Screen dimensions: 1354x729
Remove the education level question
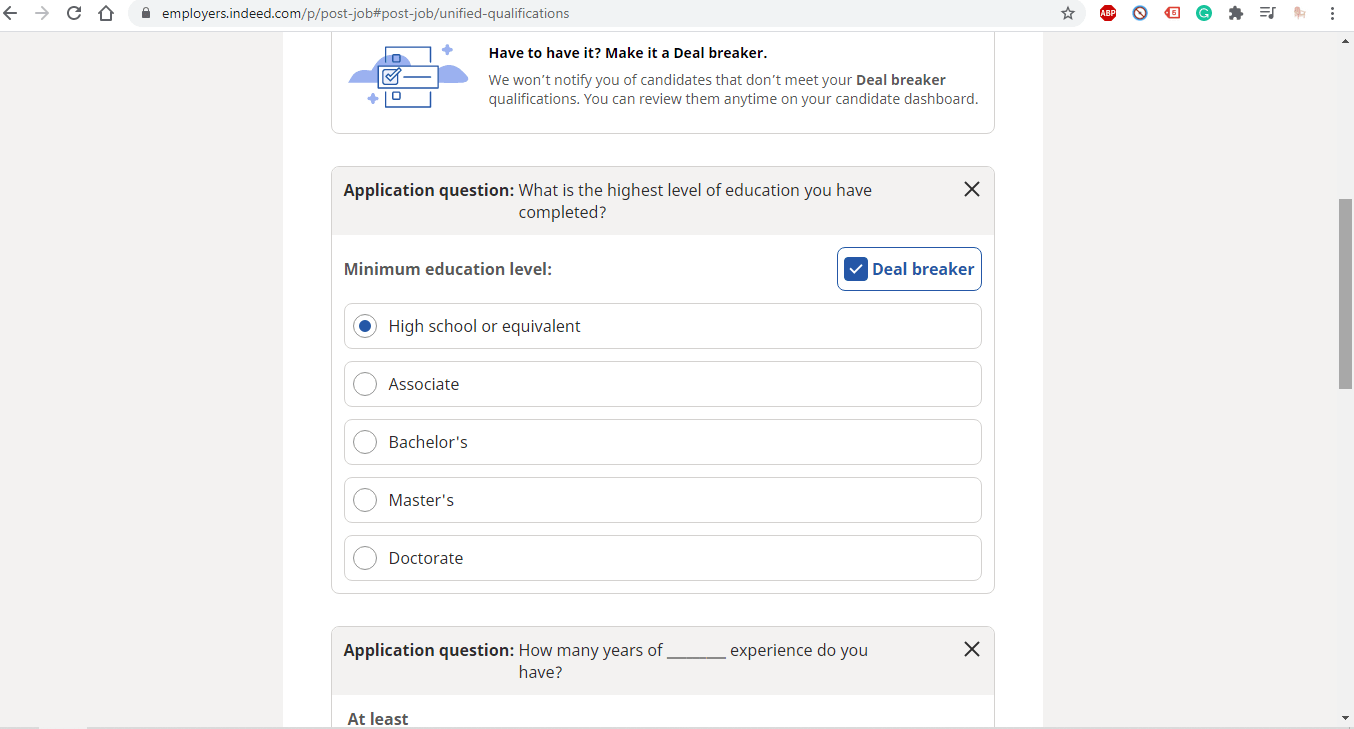tap(971, 188)
